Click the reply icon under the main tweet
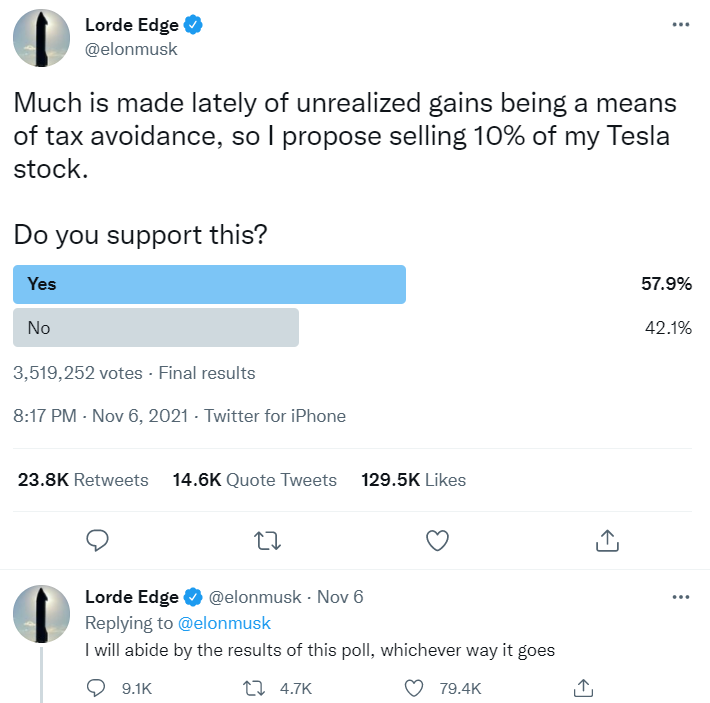 tap(97, 541)
